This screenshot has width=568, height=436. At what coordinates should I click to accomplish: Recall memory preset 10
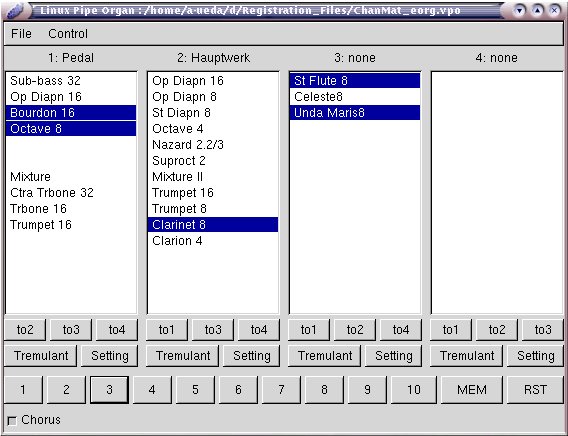point(414,390)
